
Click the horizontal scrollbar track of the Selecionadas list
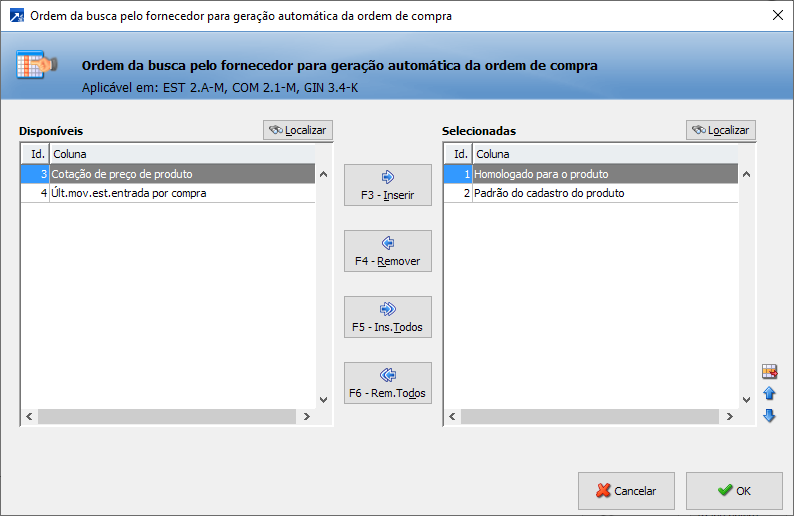tap(590, 416)
